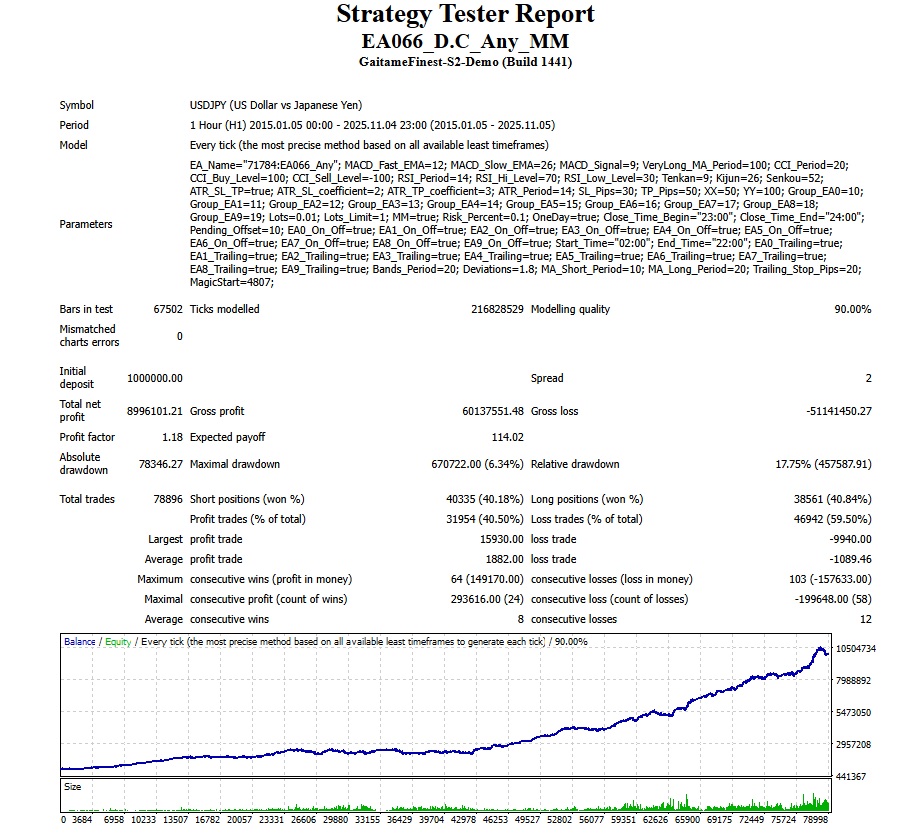
Task: Click consecutive wins value 64 (149170.00)
Action: [x=487, y=580]
